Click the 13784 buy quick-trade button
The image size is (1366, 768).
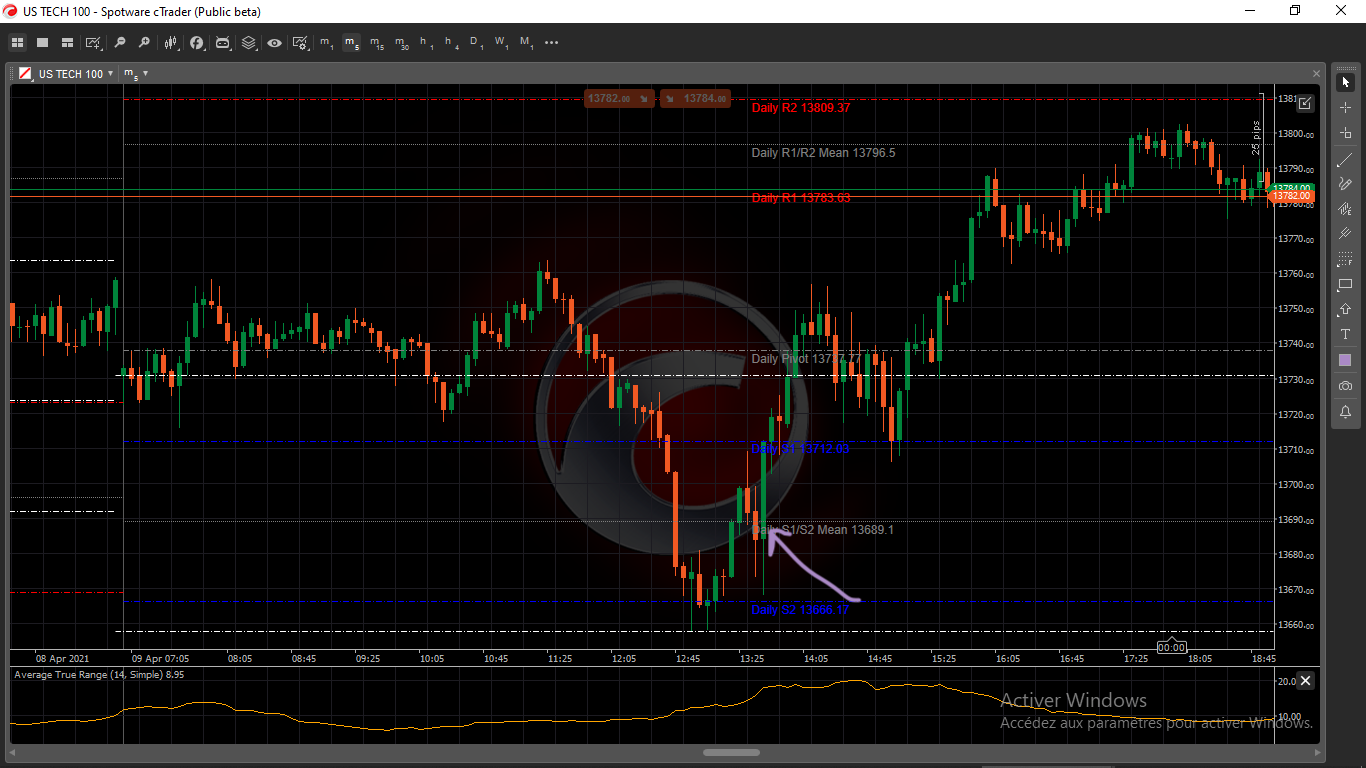coord(695,98)
